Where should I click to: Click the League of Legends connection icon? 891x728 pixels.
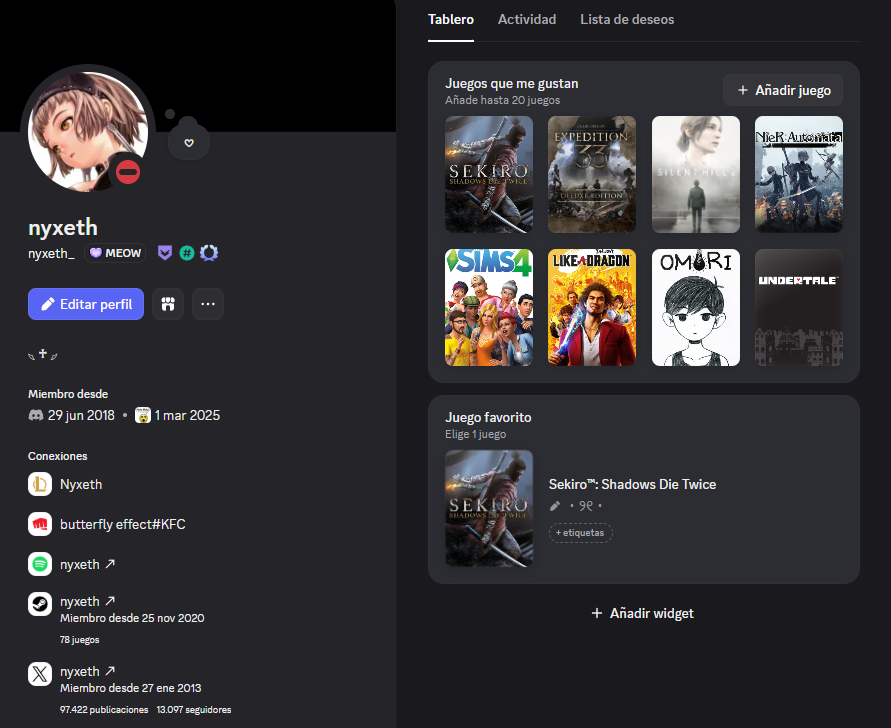40,484
